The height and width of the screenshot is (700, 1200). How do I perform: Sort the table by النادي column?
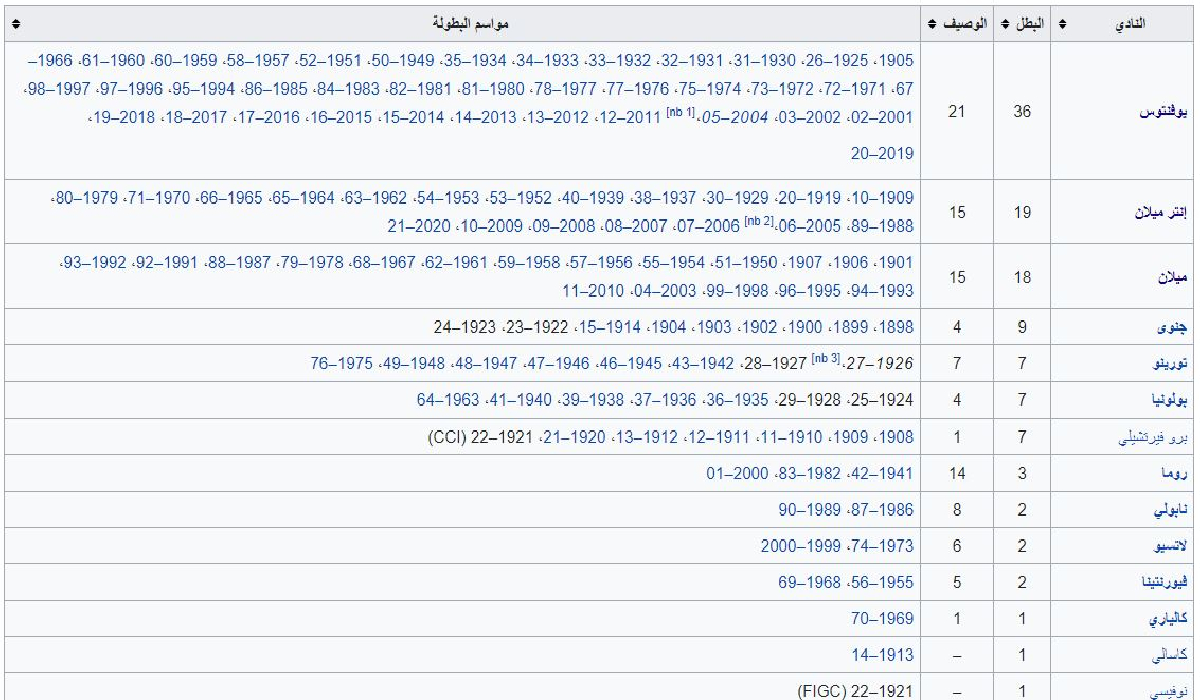pos(1062,24)
